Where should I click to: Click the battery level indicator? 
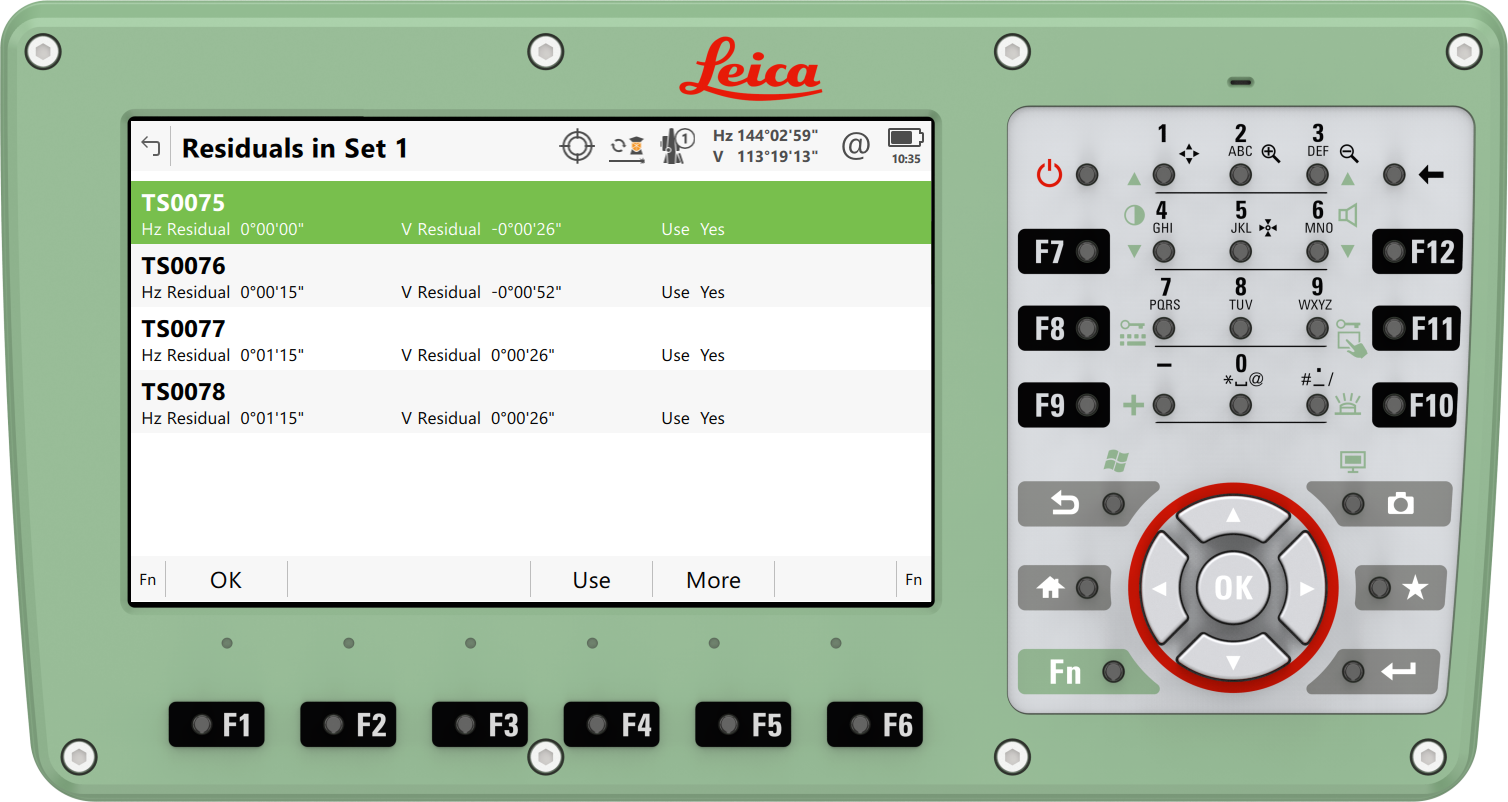[x=903, y=140]
